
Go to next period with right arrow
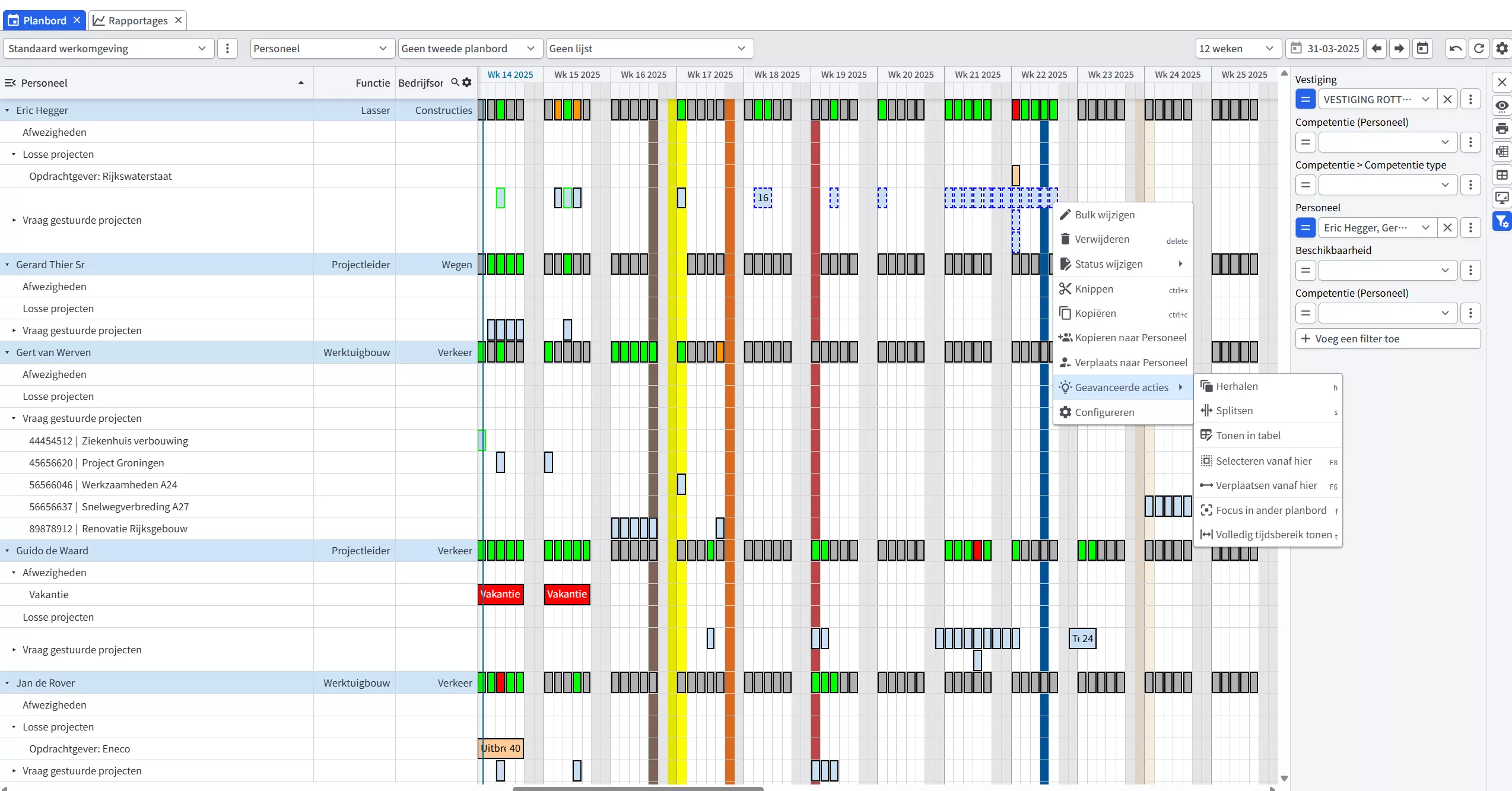click(1399, 49)
